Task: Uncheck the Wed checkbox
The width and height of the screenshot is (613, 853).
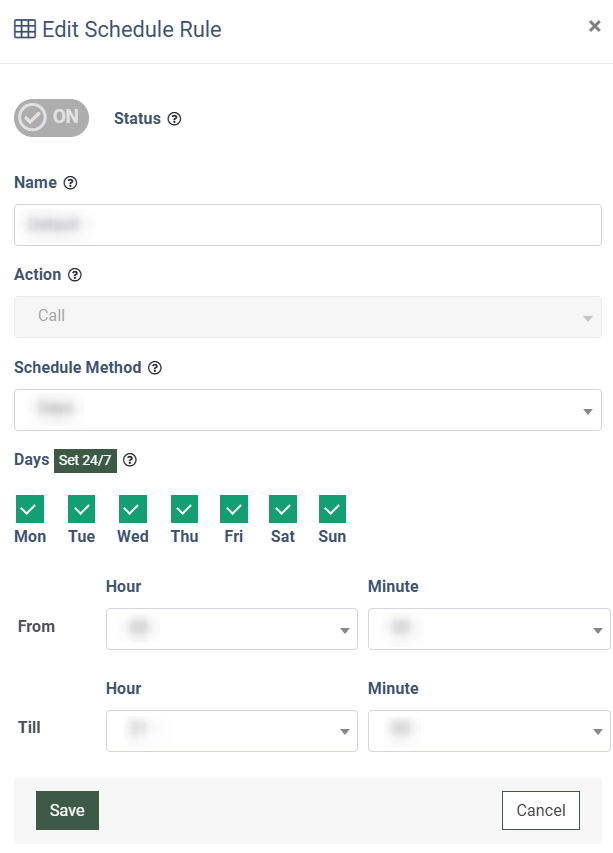Action: point(133,509)
